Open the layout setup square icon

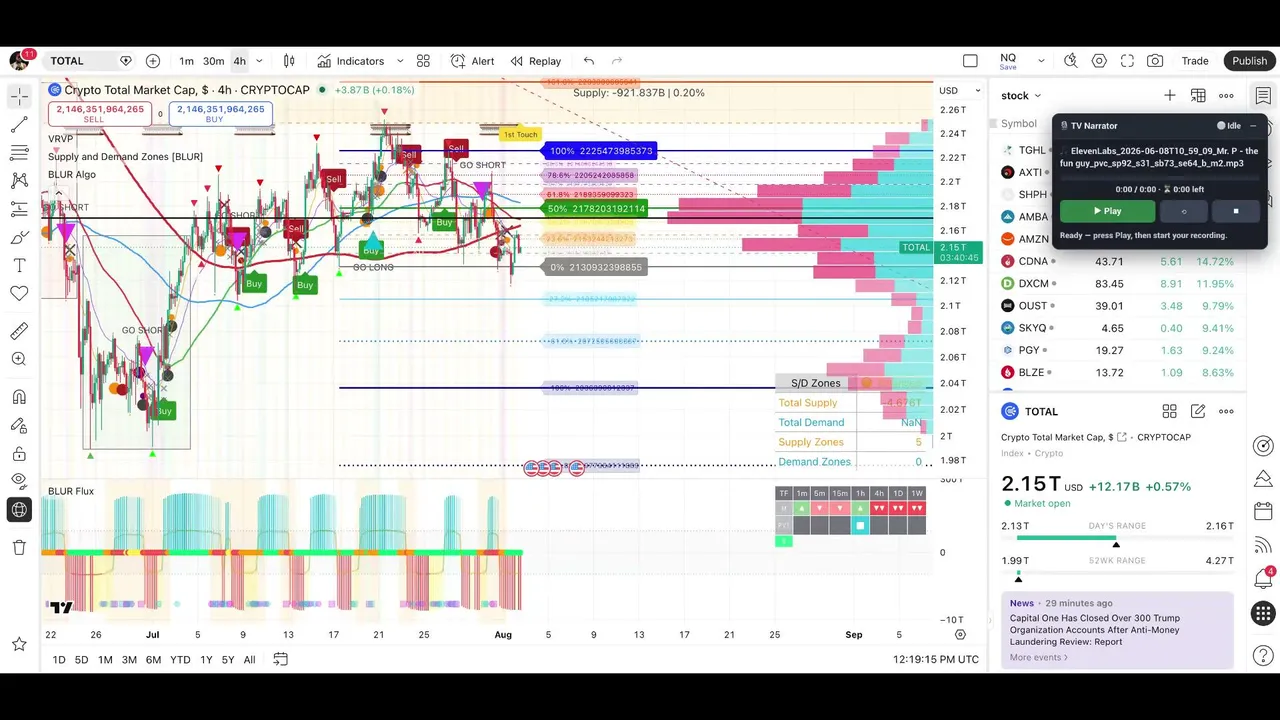970,61
